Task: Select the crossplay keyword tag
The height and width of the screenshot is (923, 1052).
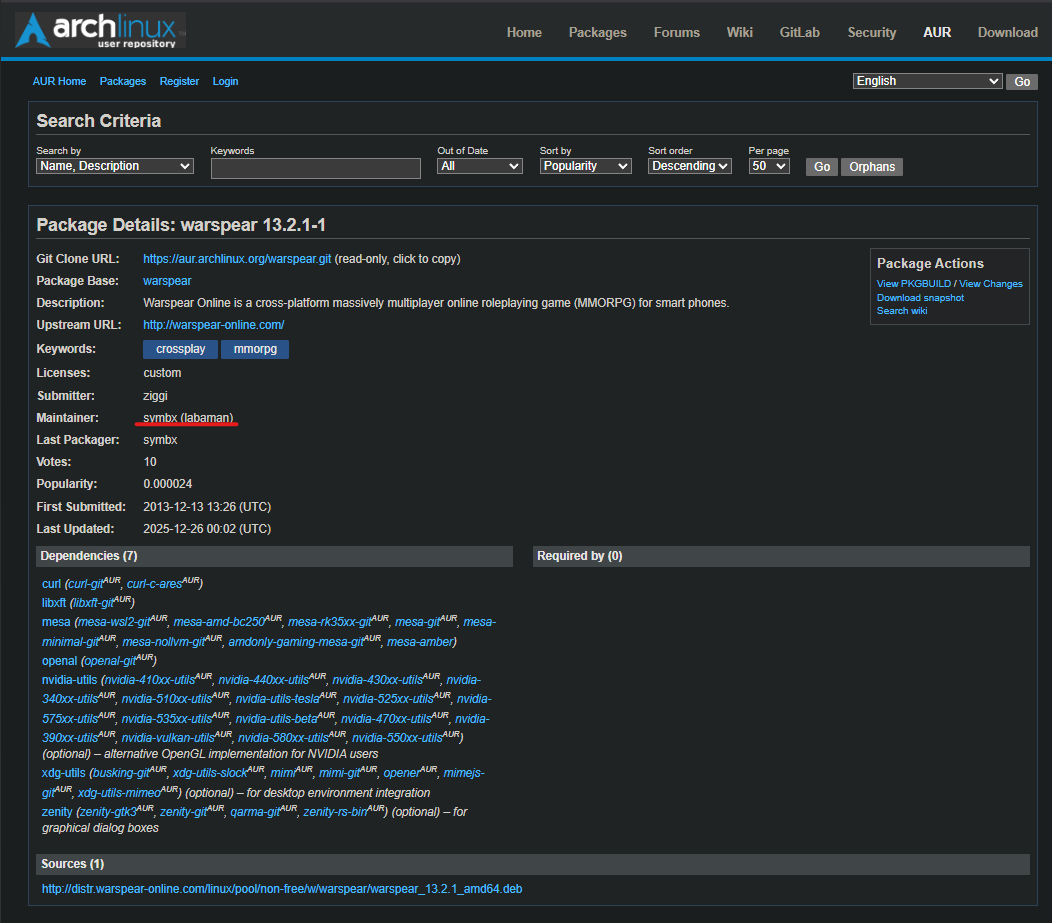Action: (180, 349)
